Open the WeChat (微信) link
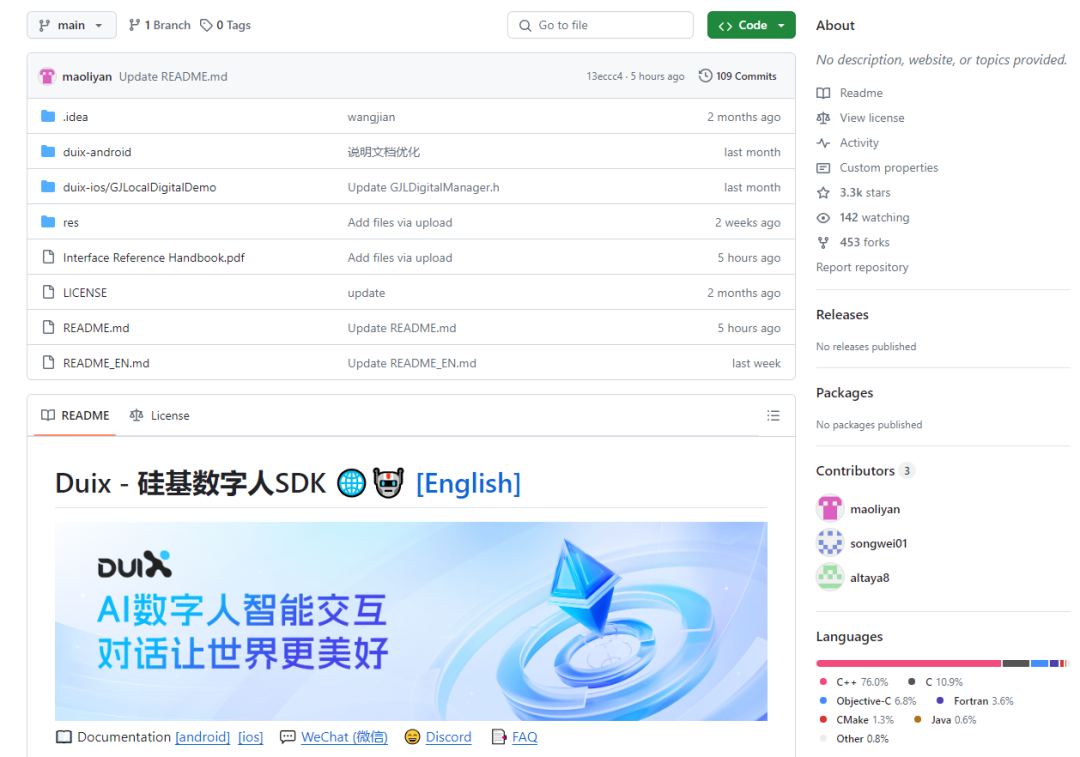The width and height of the screenshot is (1080, 757). (344, 737)
